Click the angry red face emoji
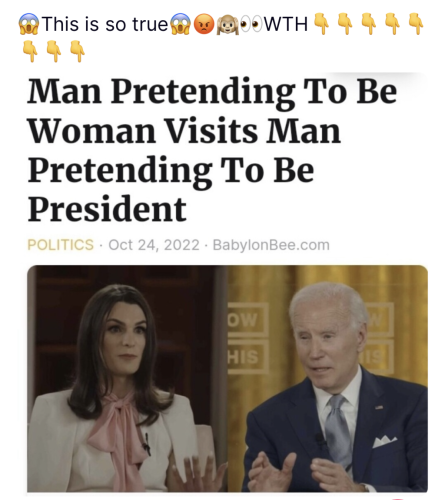This screenshot has height=500, width=445. (x=204, y=24)
